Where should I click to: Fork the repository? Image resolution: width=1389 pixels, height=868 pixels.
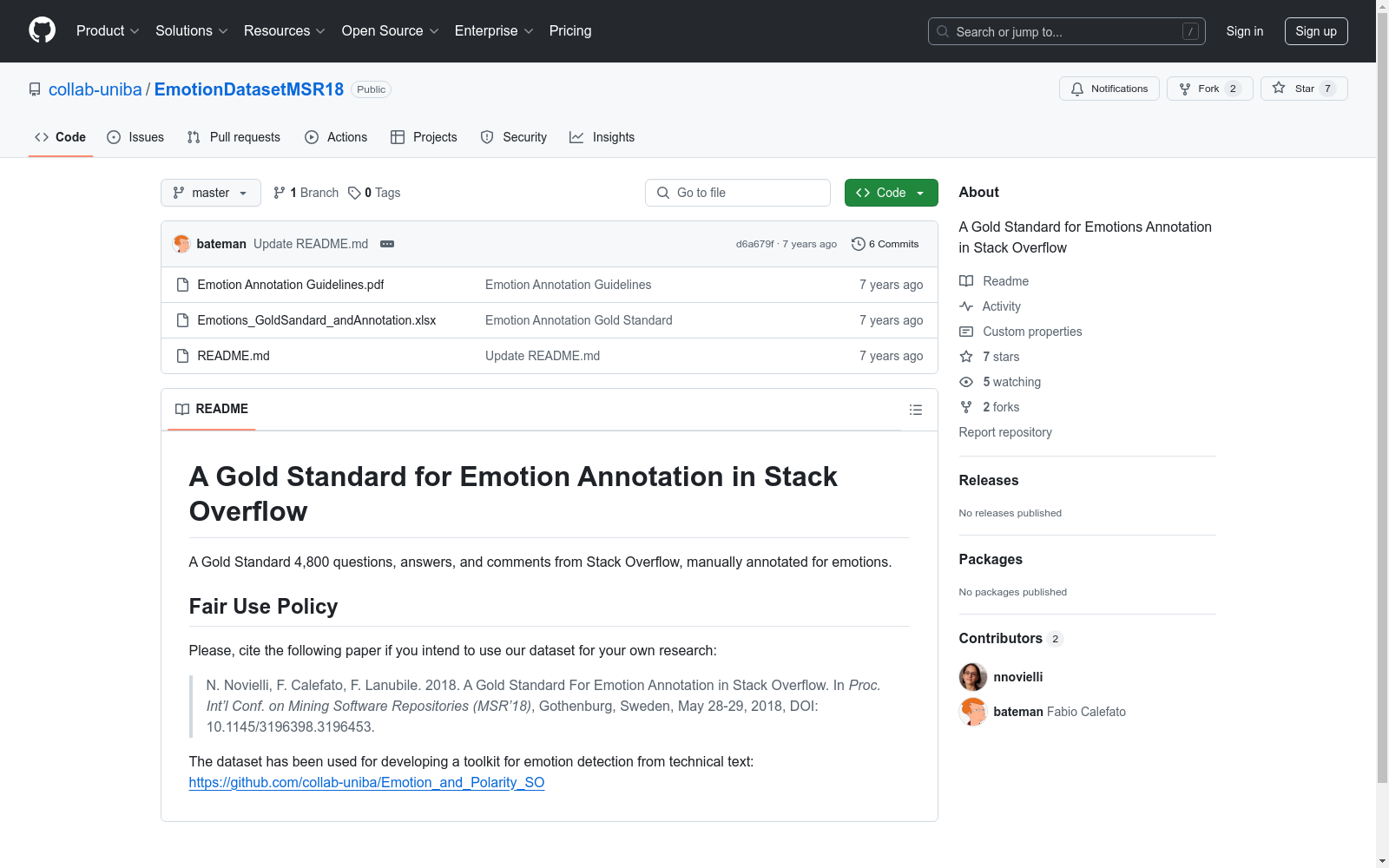(x=1210, y=89)
